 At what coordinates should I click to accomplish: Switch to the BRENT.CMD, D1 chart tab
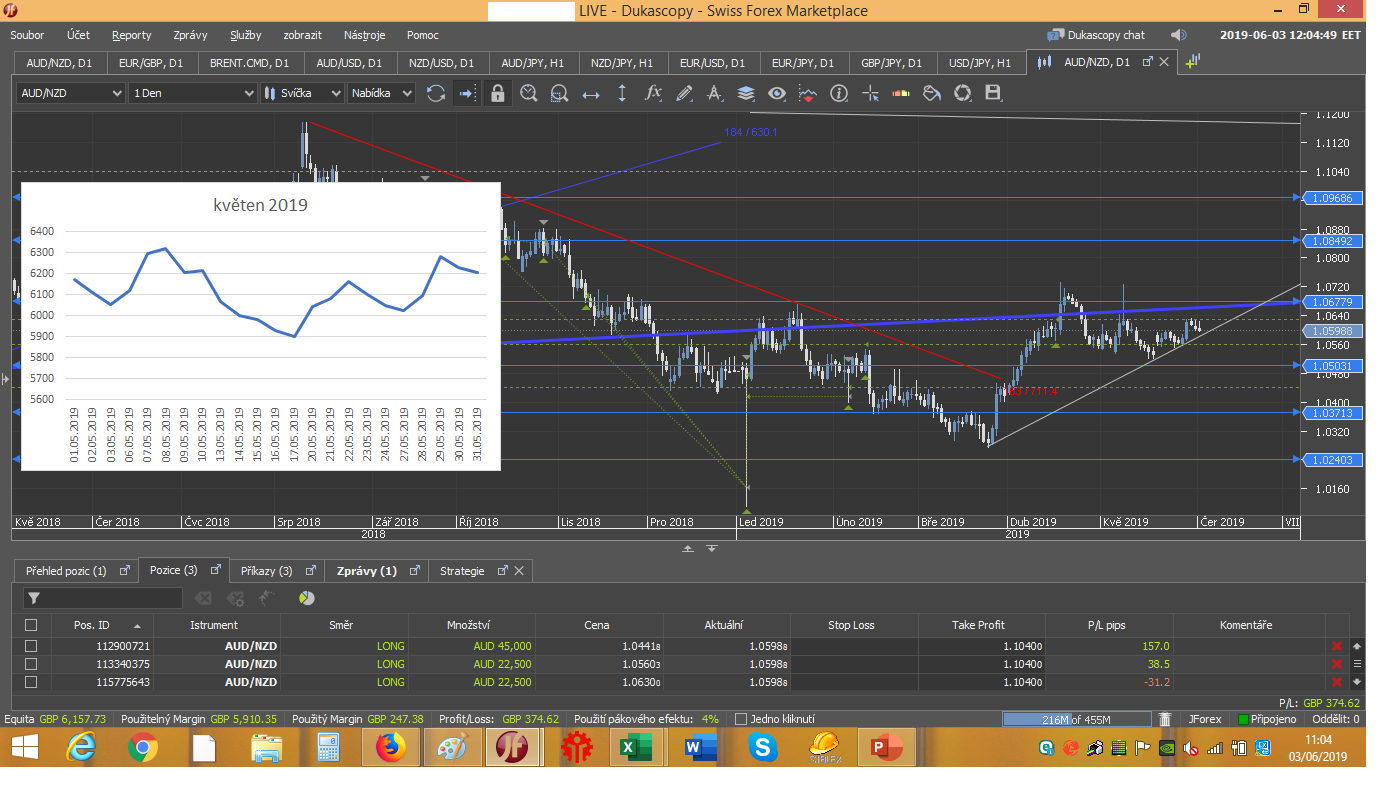(x=249, y=63)
